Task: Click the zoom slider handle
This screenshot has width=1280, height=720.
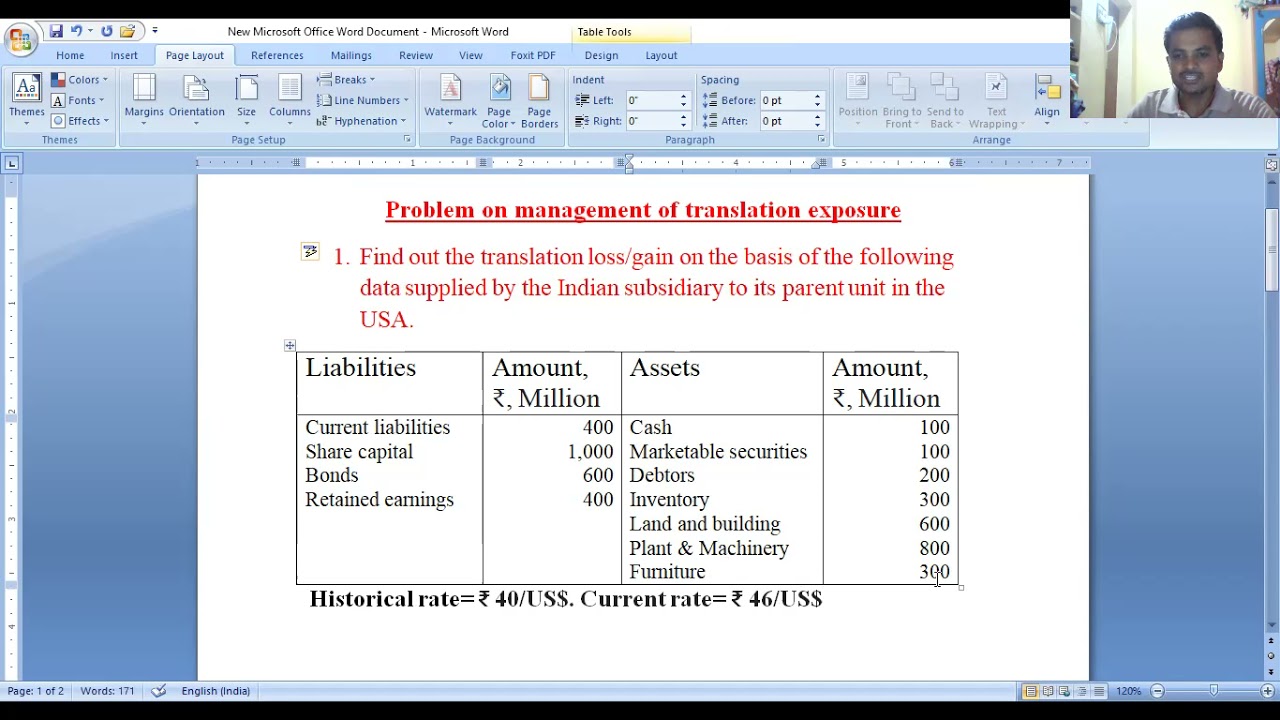Action: coord(1214,691)
